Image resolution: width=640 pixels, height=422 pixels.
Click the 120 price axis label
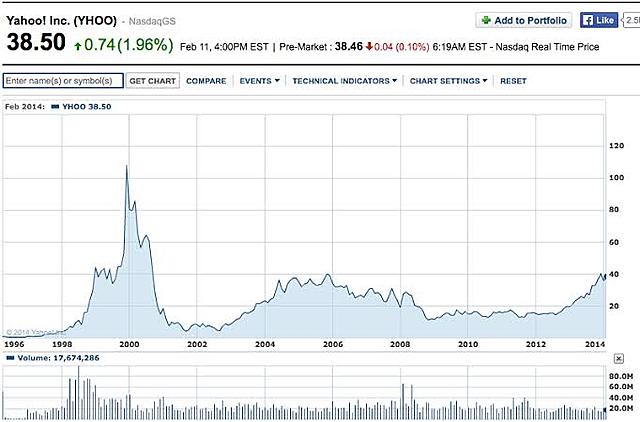(x=616, y=146)
